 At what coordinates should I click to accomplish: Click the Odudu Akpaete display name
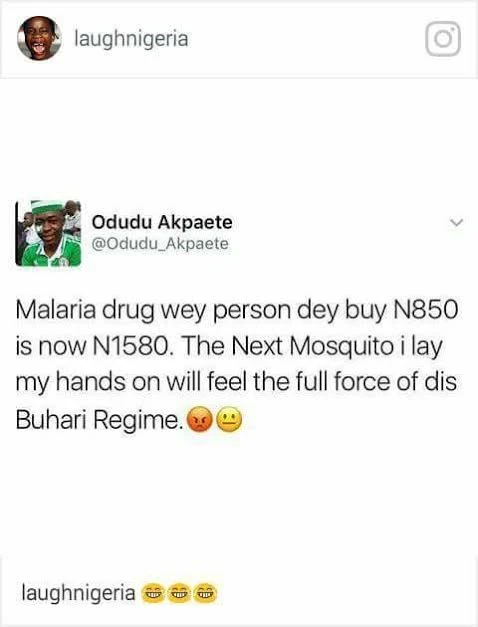point(162,222)
